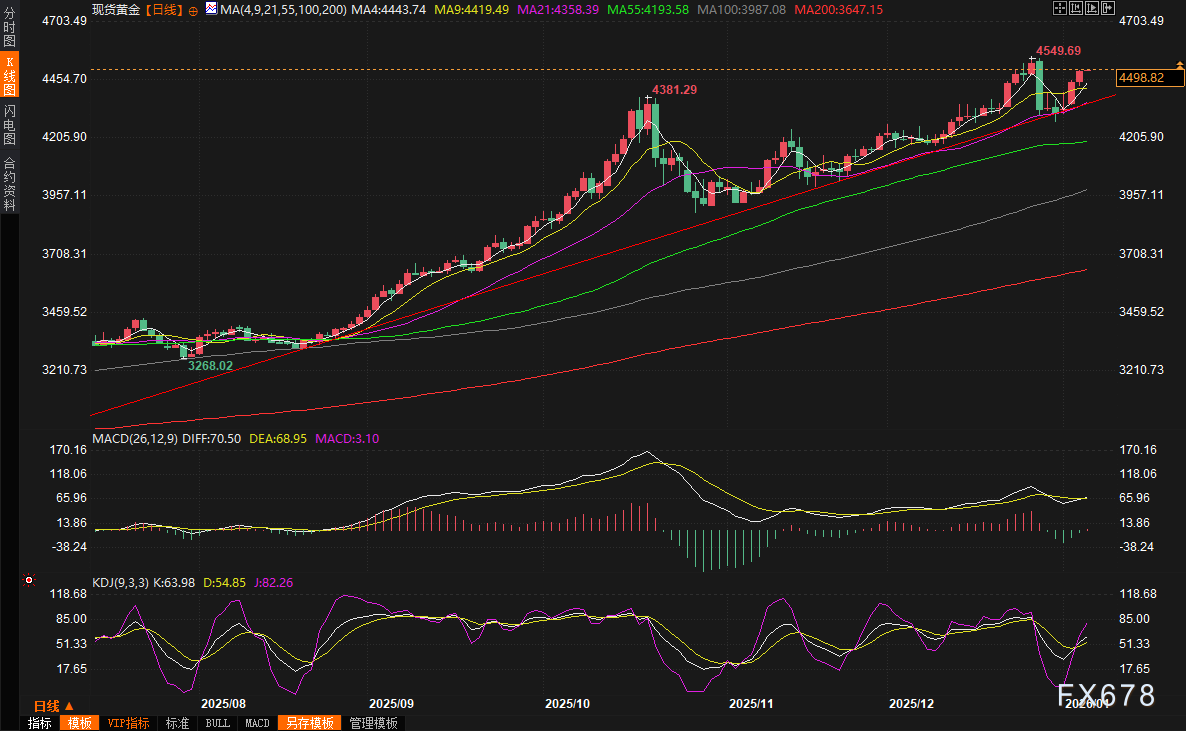Toggle the 模板 button in bottom bar

point(78,723)
